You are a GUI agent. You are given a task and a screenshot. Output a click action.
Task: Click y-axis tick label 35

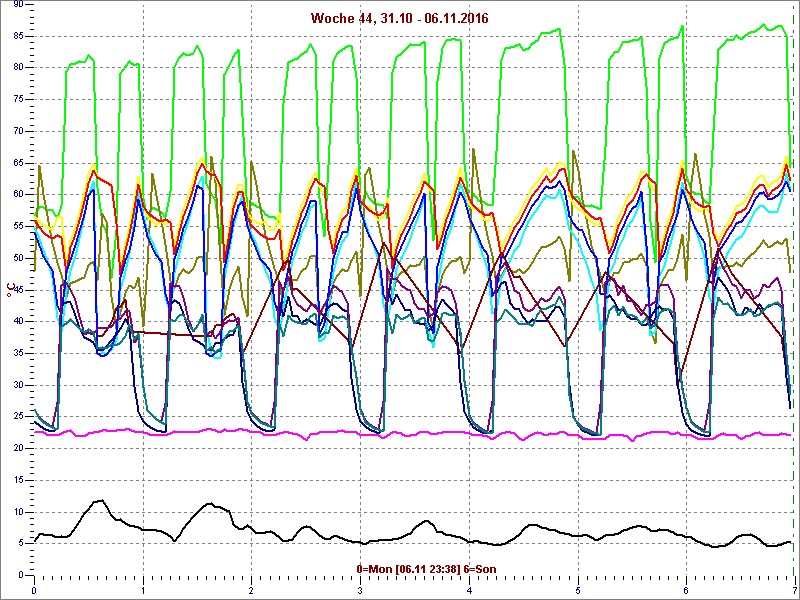pyautogui.click(x=18, y=352)
